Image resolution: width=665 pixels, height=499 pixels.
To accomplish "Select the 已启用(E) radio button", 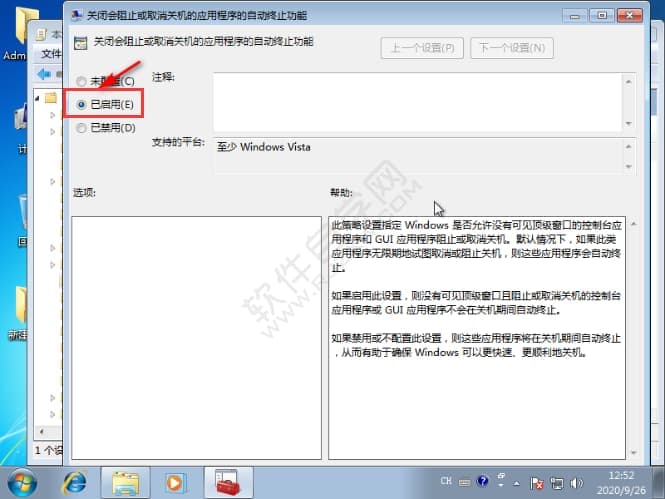I will (x=81, y=104).
